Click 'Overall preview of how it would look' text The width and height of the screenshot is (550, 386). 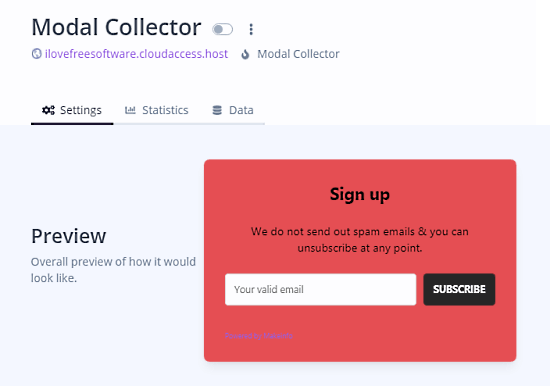point(113,270)
